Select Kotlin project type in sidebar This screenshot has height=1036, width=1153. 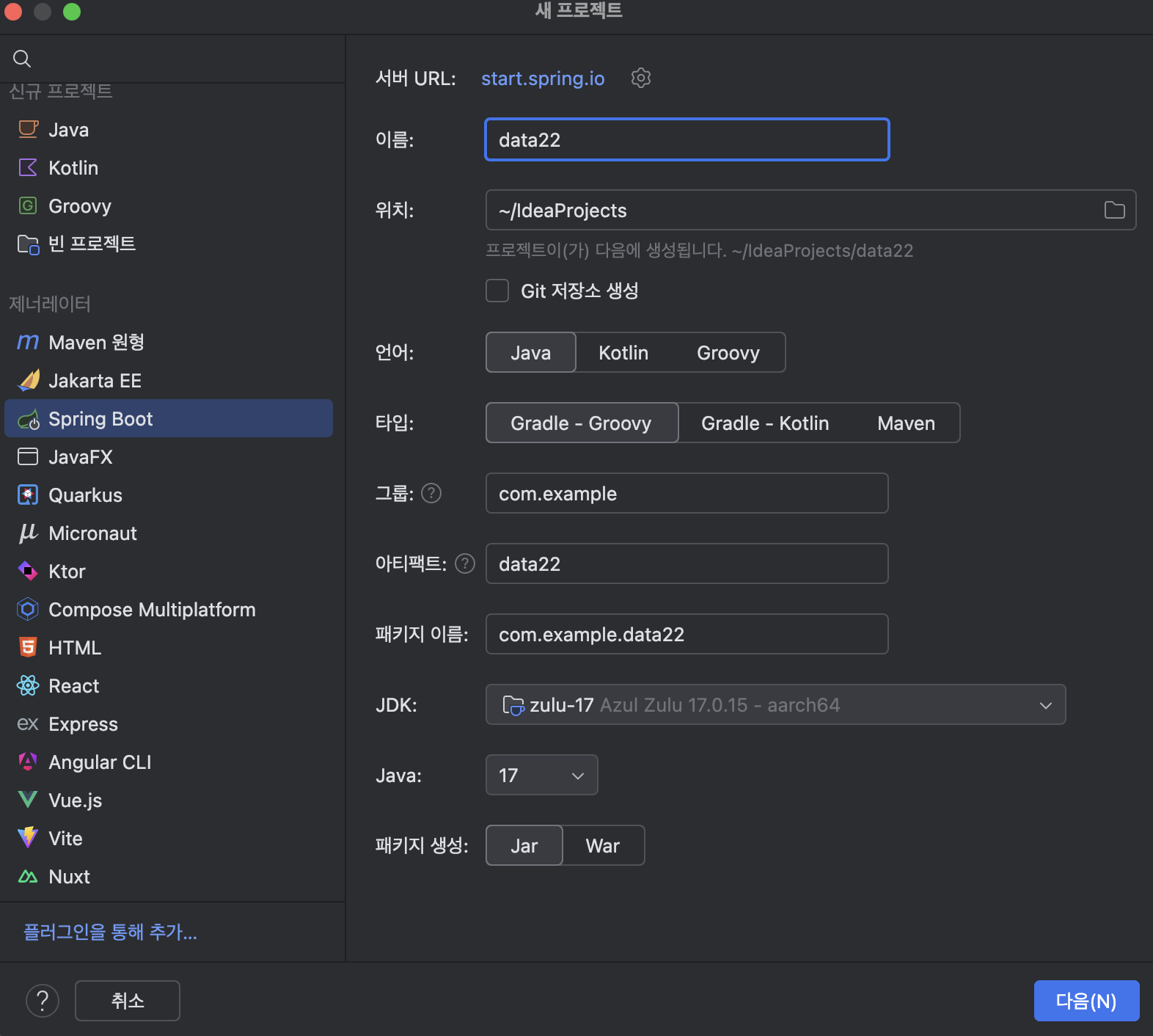pos(169,168)
